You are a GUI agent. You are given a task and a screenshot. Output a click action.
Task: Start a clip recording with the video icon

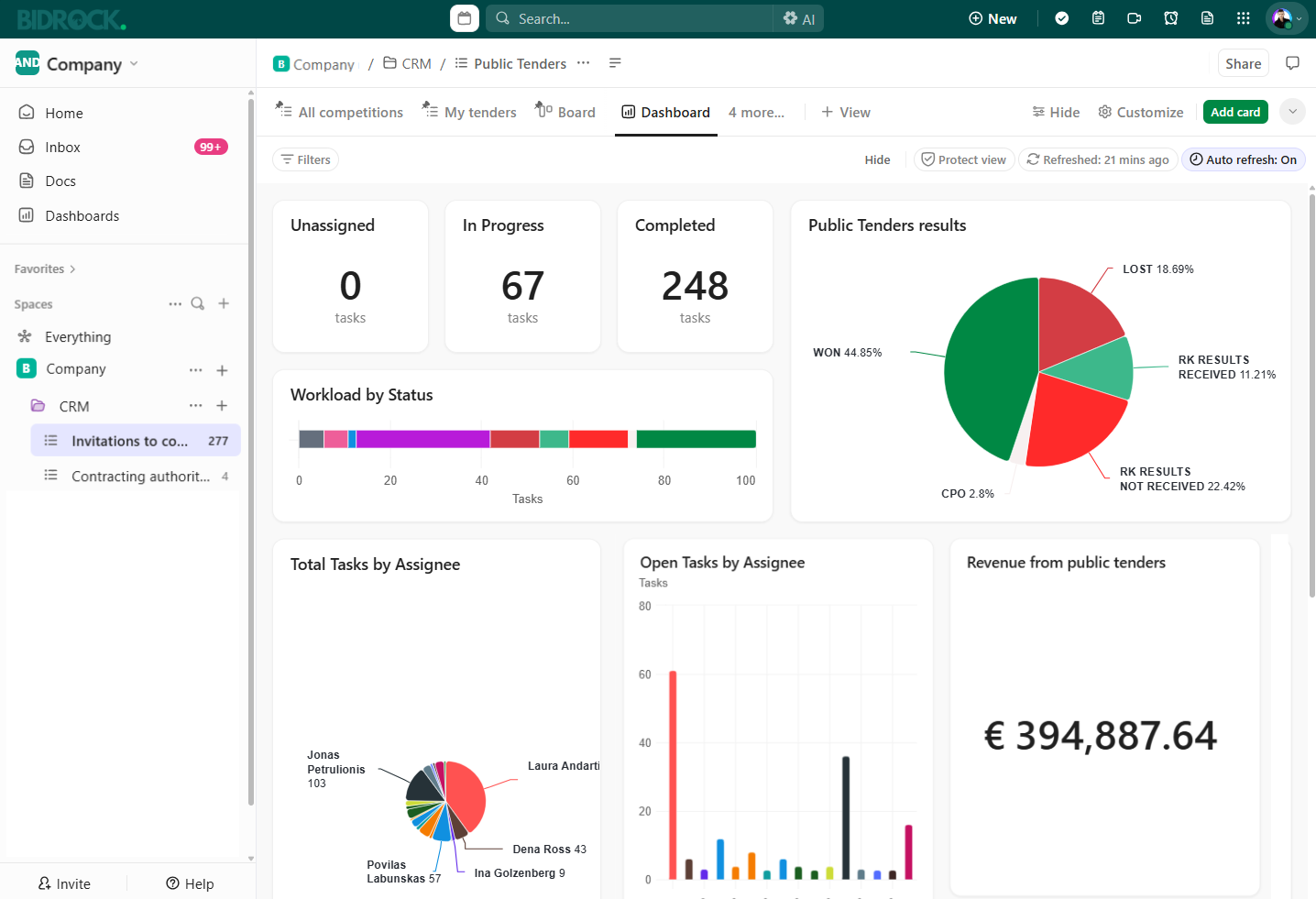pos(1135,18)
